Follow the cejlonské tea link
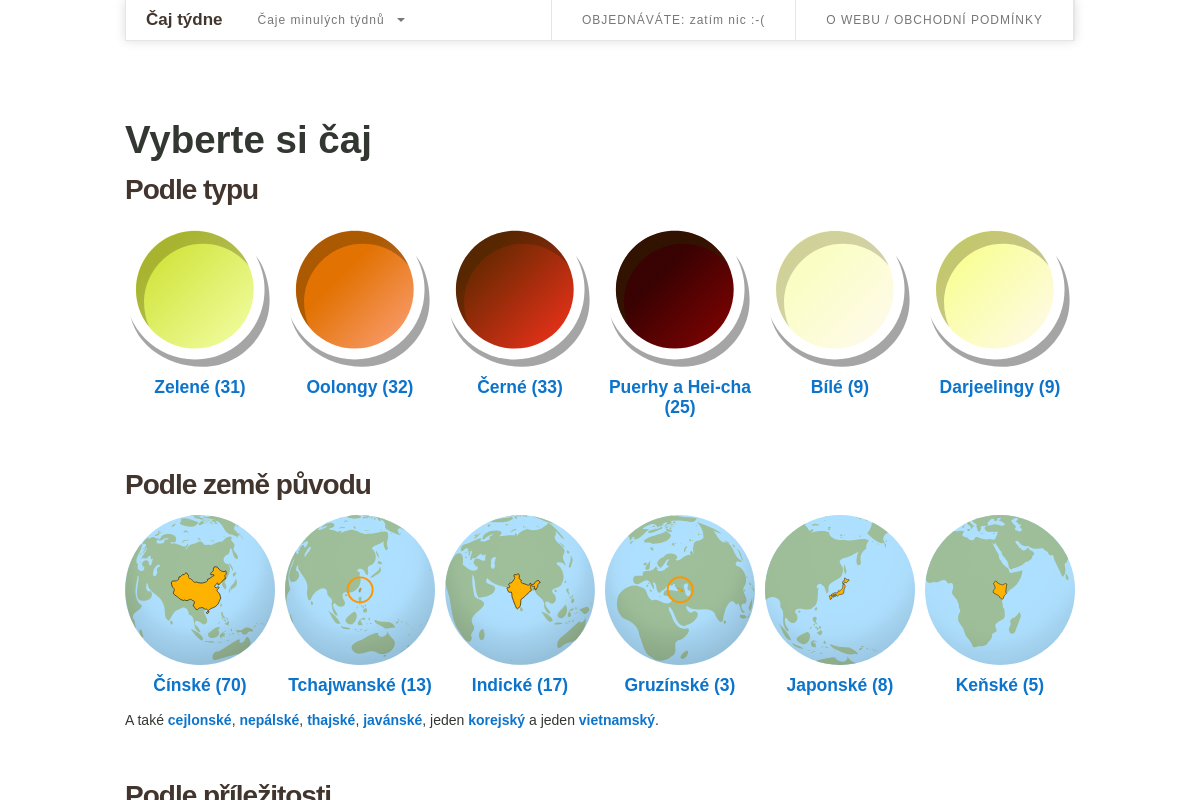The image size is (1200, 800). 200,720
